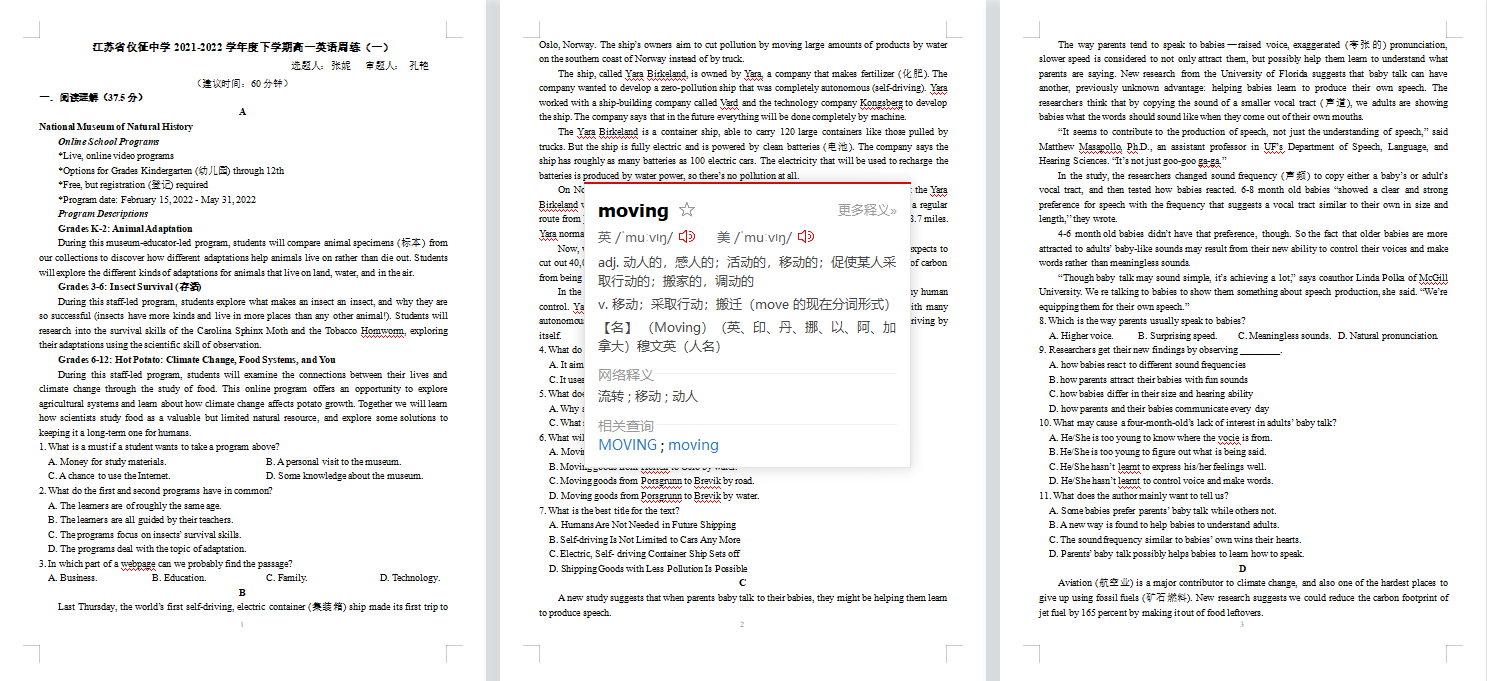Click option "A. Humans Are Not Needed in Future Shipping"

(x=642, y=524)
